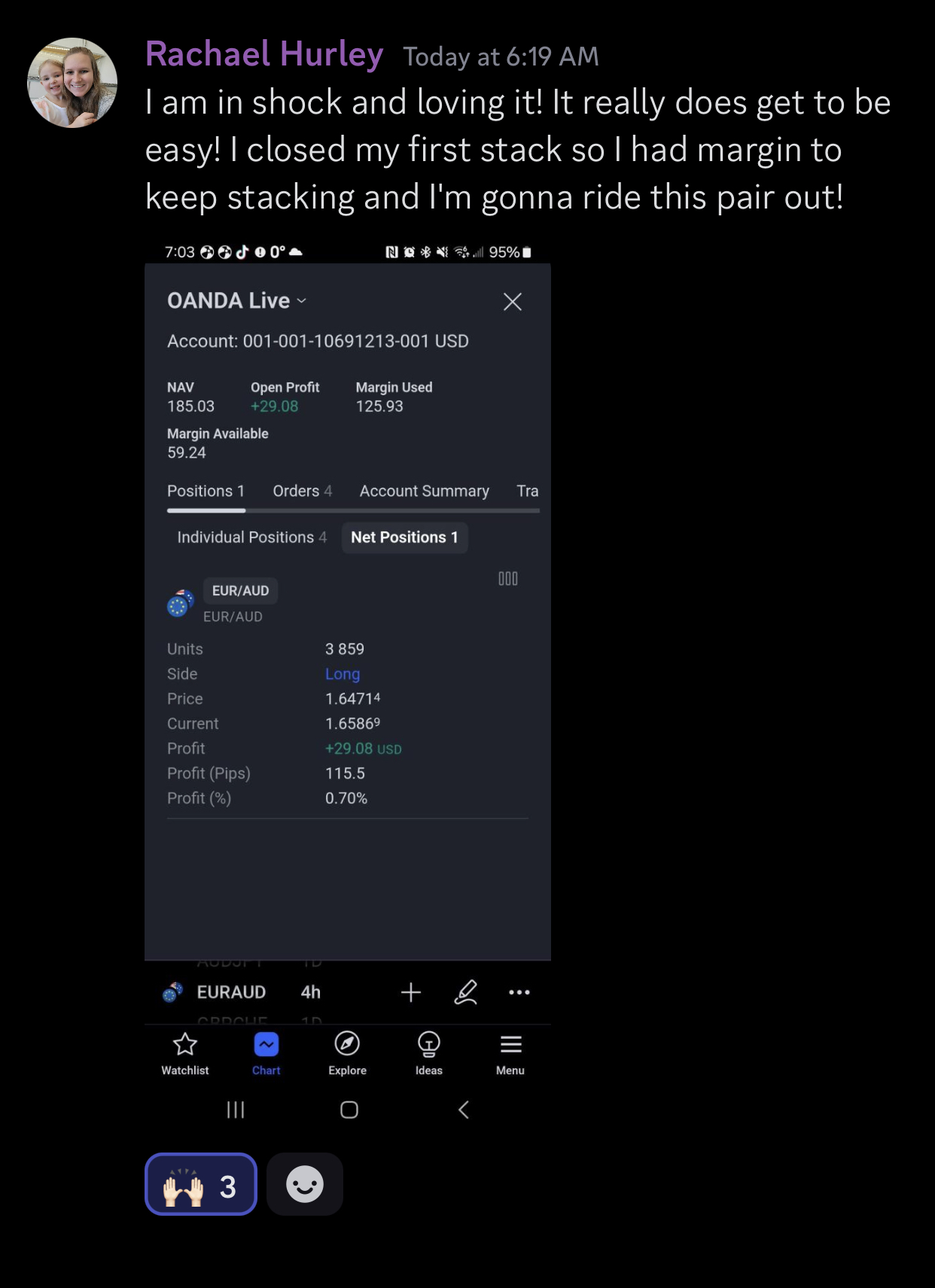Select the Net Positions toggle

click(x=404, y=537)
